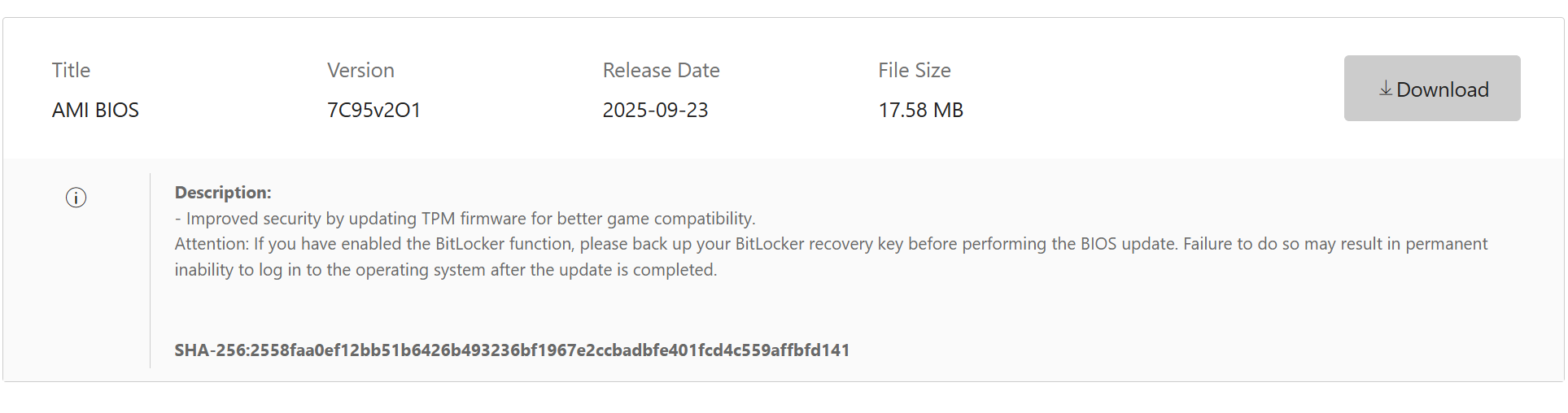
Task: Click the 2025-09-23 release date value
Action: (655, 110)
